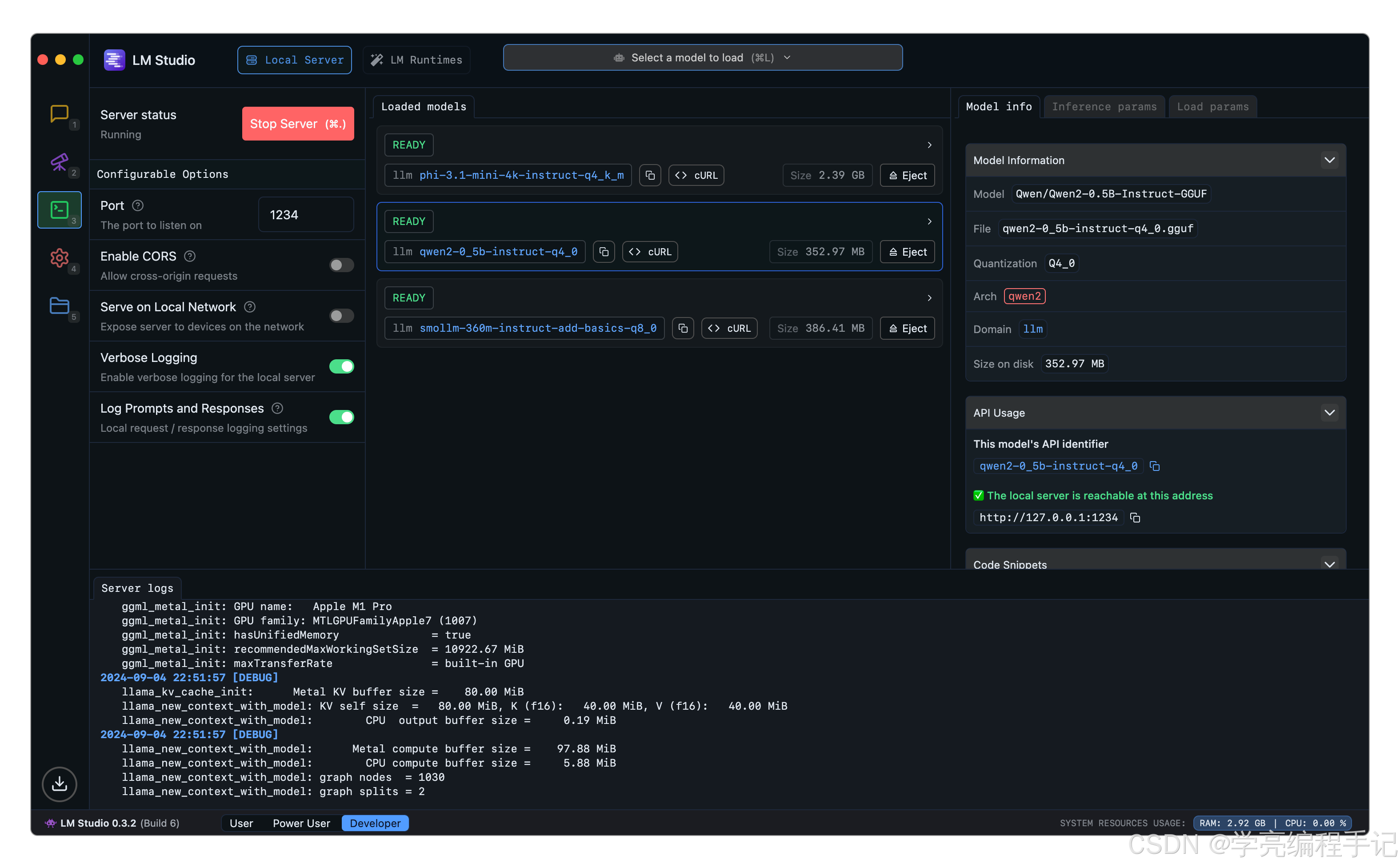Image resolution: width=1400 pixels, height=868 pixels.
Task: Copy the qwen2 API identifier in API Usage
Action: (1154, 466)
